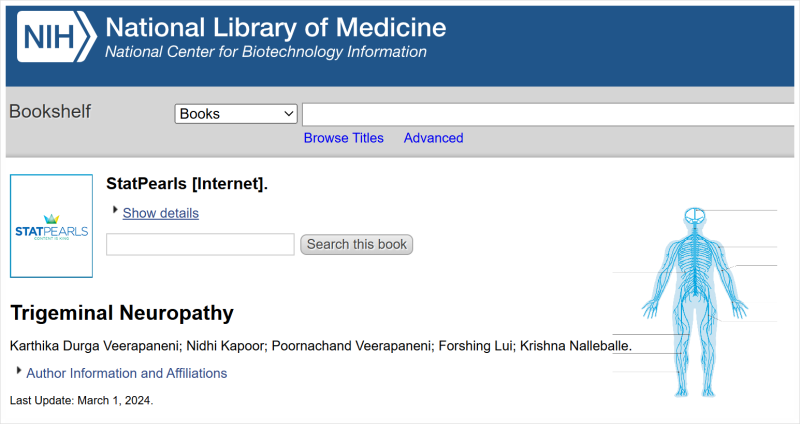
Task: Click the National Library of Medicine title
Action: click(x=276, y=27)
